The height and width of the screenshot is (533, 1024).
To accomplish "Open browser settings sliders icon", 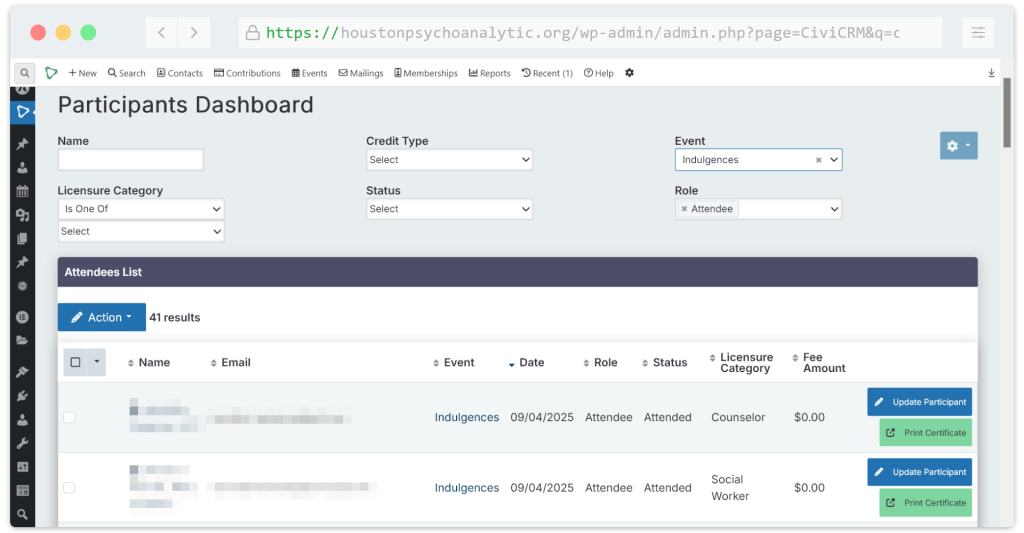I will tap(978, 33).
